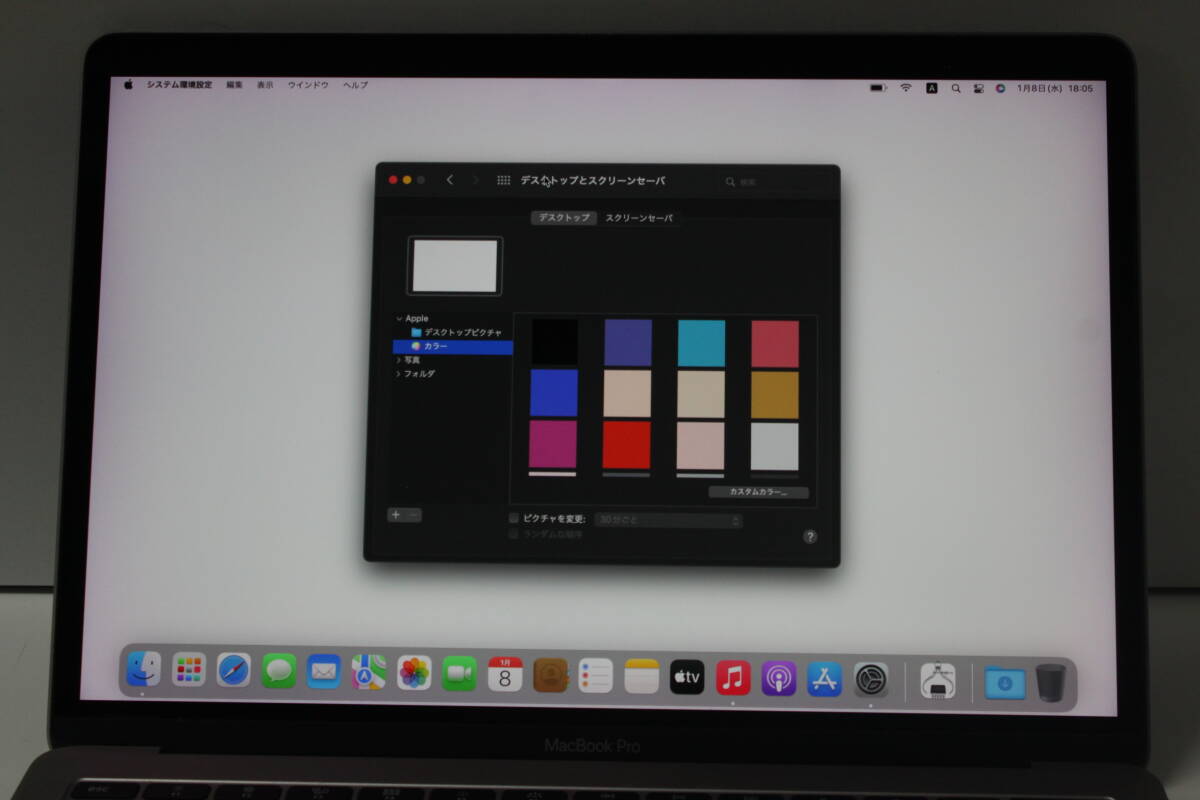The width and height of the screenshot is (1200, 800).
Task: Open the Contacts app in Dock
Action: 550,674
